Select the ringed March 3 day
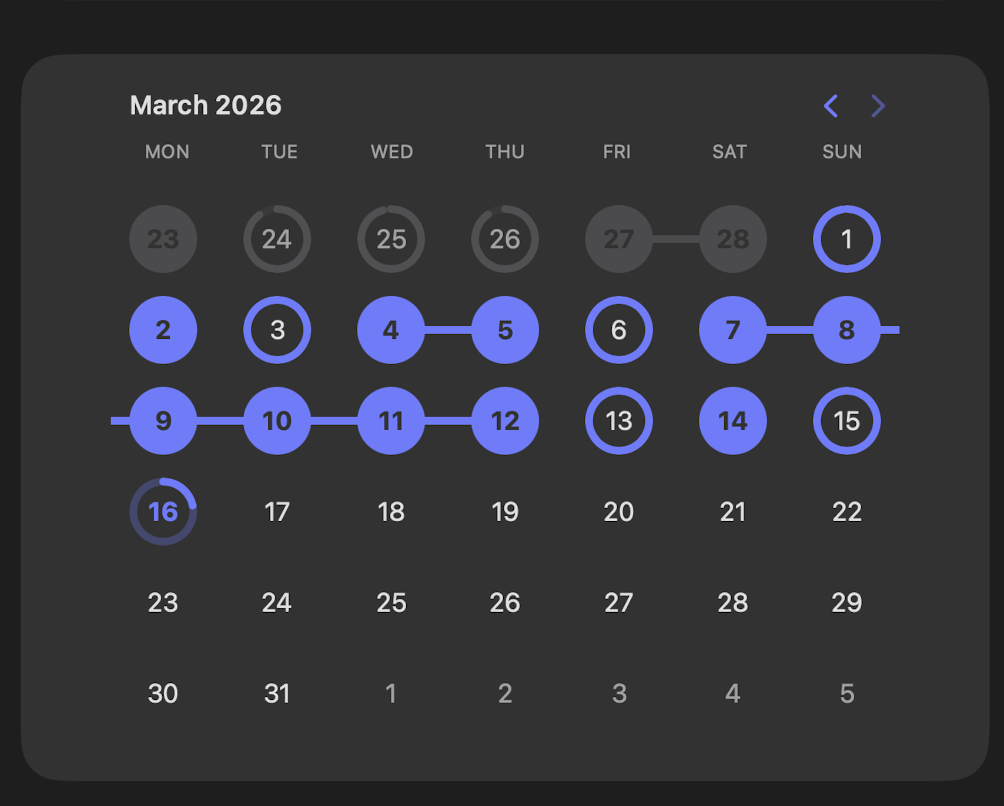This screenshot has height=806, width=1004. tap(277, 330)
